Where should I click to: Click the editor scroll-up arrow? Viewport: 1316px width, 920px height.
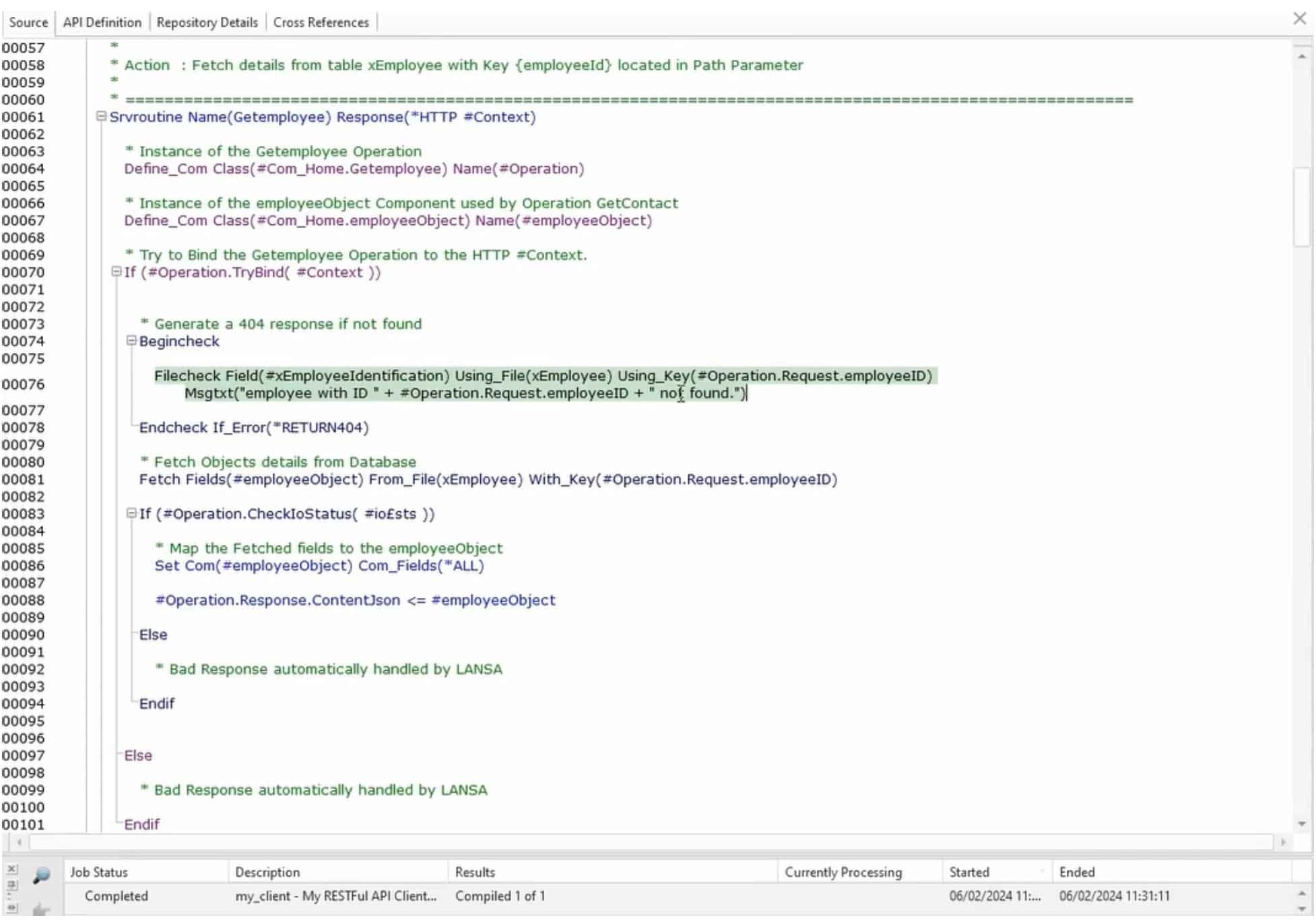click(1301, 57)
